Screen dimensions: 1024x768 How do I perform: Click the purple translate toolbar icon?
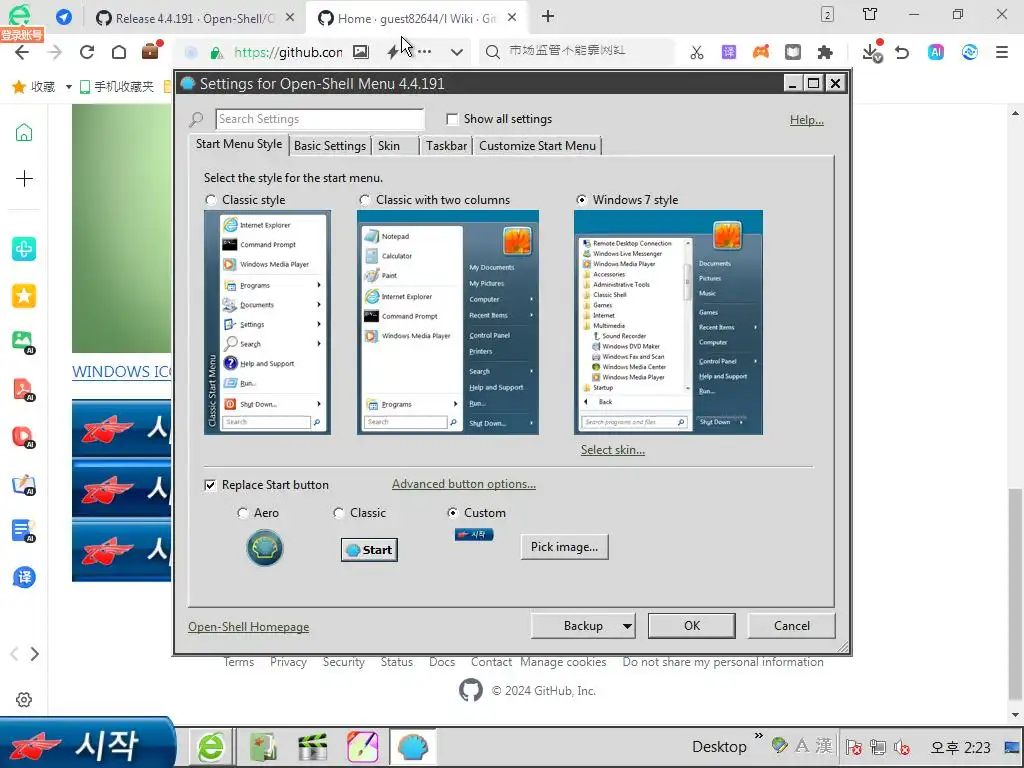pos(729,52)
